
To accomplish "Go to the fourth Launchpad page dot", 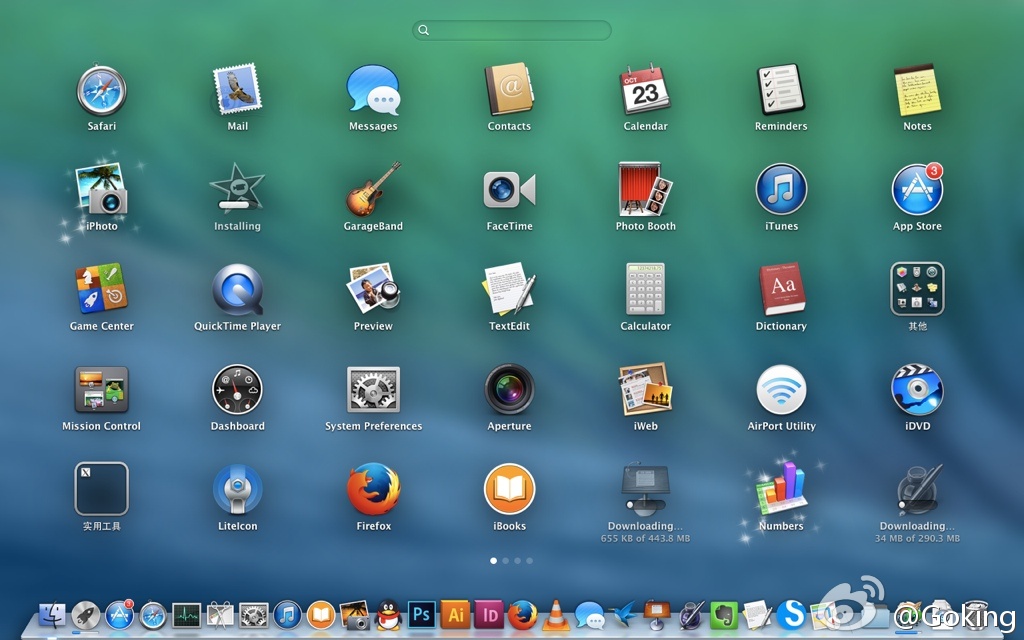I will [x=529, y=560].
